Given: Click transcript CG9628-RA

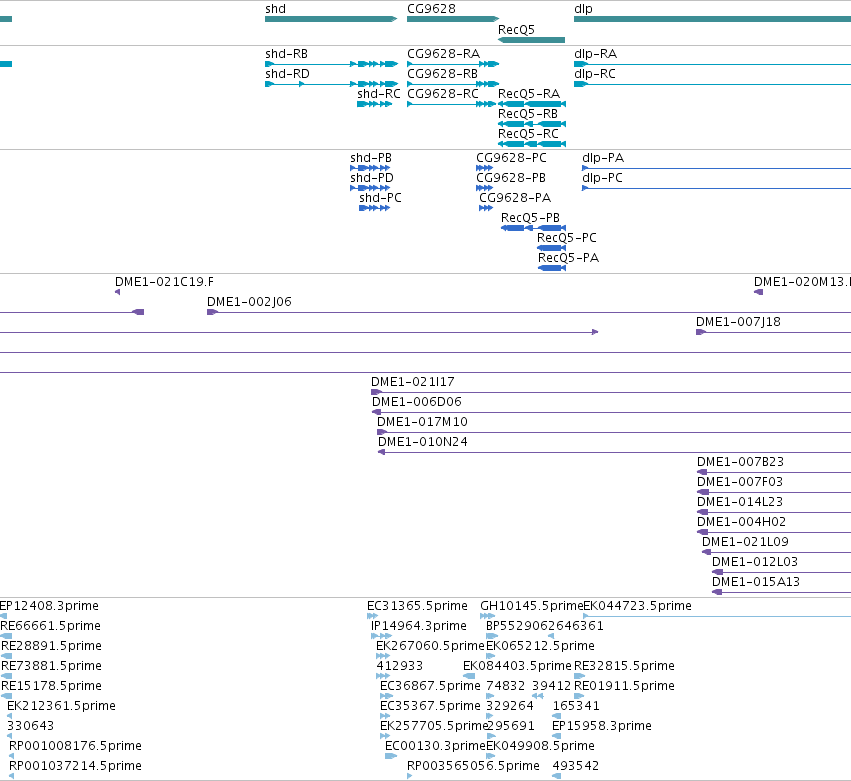Looking at the screenshot, I should [x=453, y=64].
